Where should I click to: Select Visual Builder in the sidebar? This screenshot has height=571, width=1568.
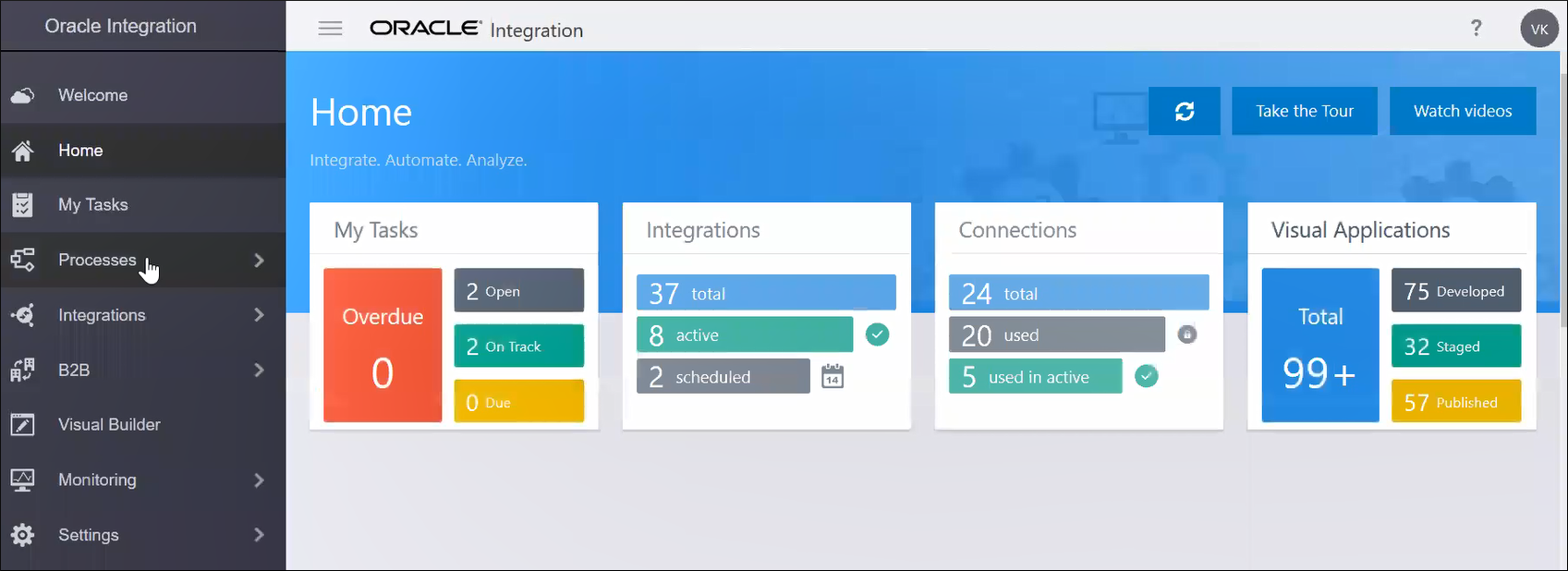pyautogui.click(x=143, y=425)
